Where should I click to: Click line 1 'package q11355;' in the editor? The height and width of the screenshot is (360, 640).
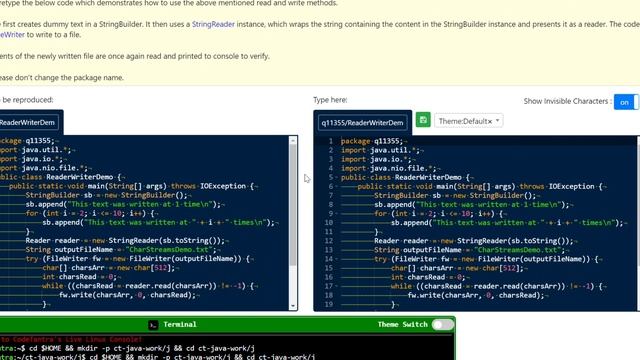click(372, 141)
